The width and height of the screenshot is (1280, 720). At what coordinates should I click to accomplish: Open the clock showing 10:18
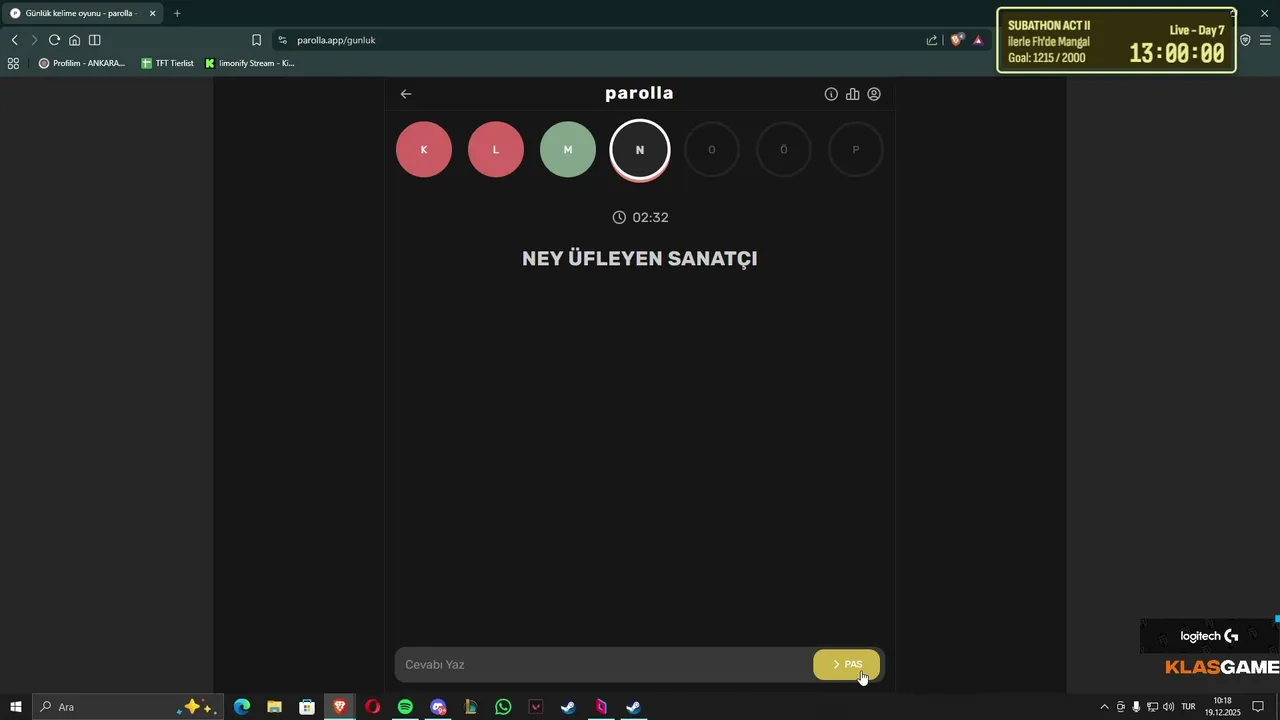1222,707
